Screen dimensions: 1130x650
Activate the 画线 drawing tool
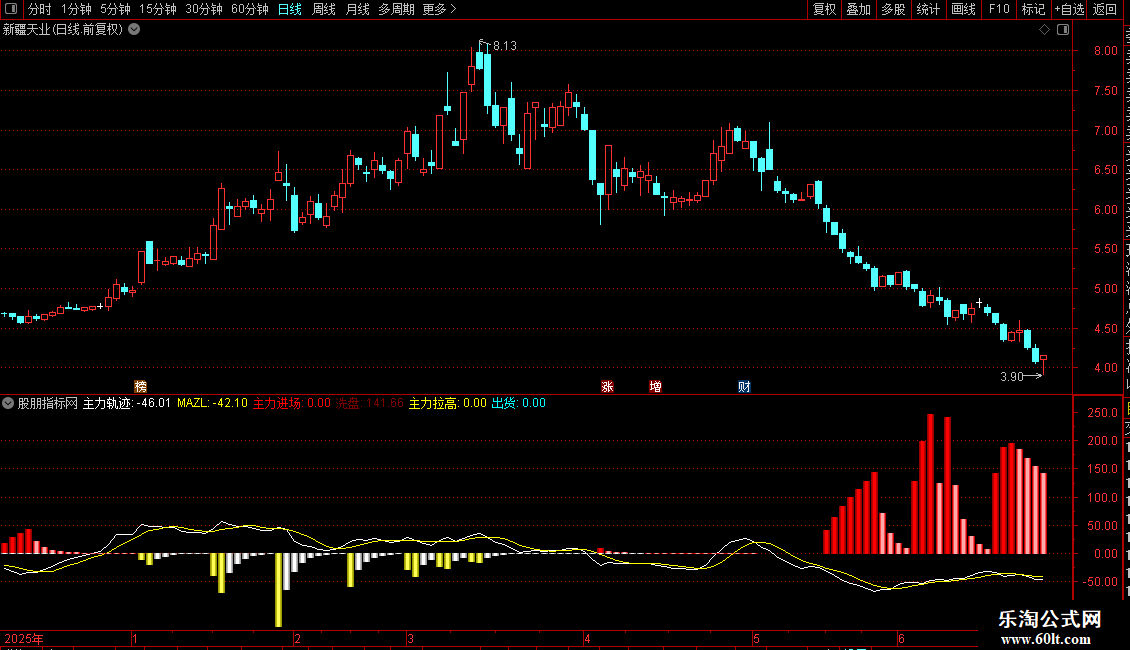[963, 9]
